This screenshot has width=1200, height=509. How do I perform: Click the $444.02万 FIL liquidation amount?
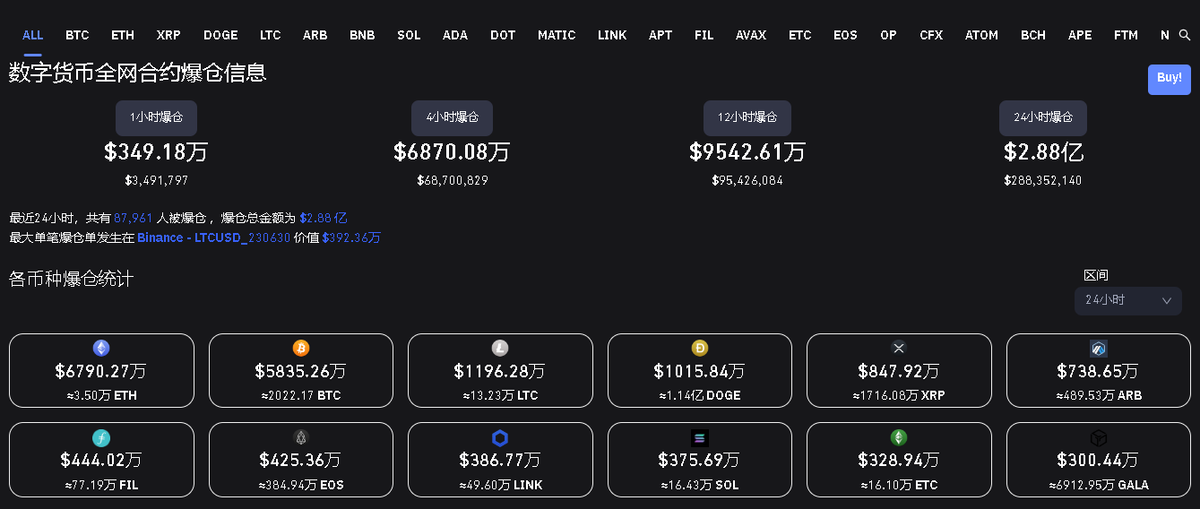101,461
